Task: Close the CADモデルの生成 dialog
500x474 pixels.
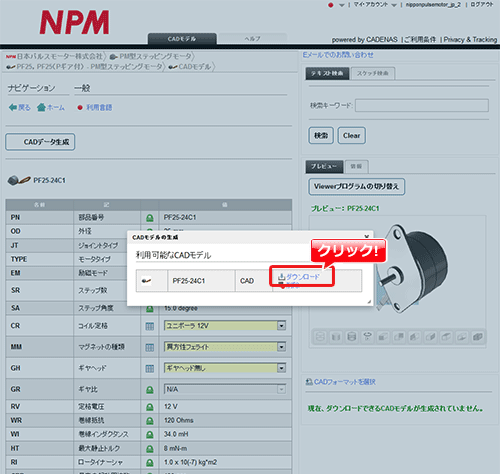Action: pyautogui.click(x=366, y=236)
